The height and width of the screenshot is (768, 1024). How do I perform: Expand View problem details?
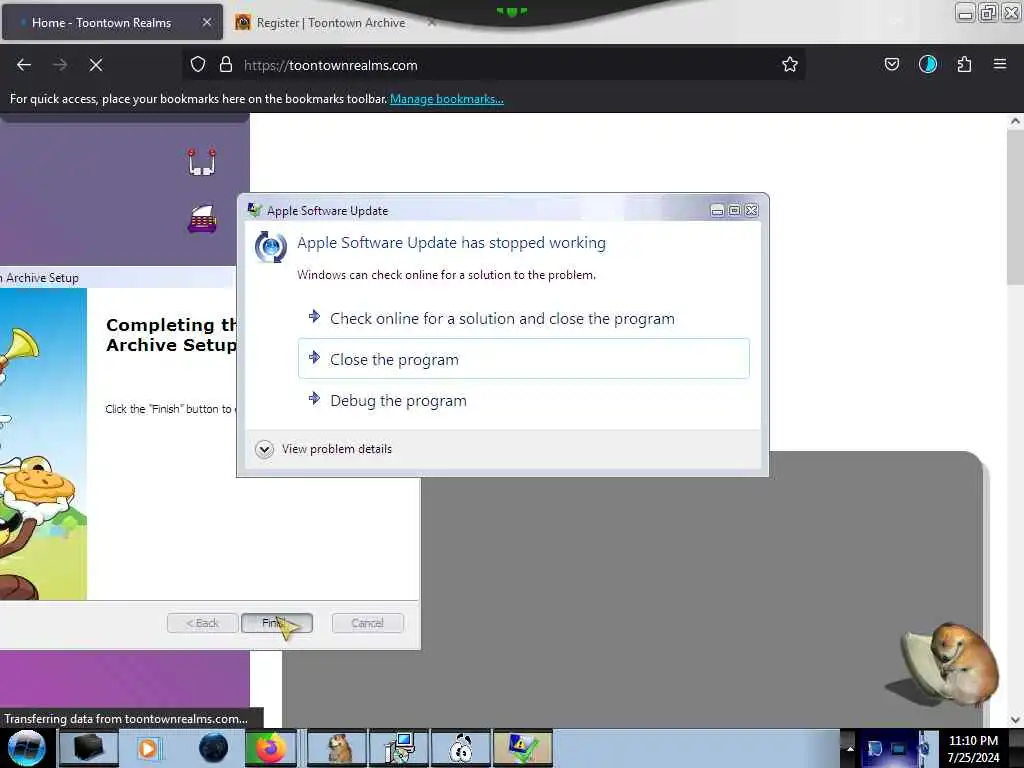point(324,449)
